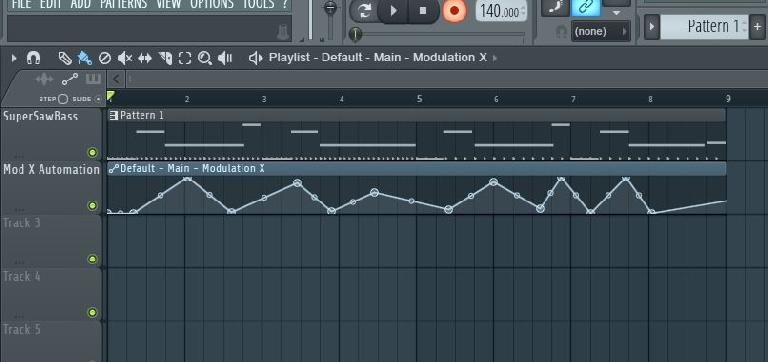Click the Pattern 1 clip title bar
The height and width of the screenshot is (362, 768).
coord(416,116)
